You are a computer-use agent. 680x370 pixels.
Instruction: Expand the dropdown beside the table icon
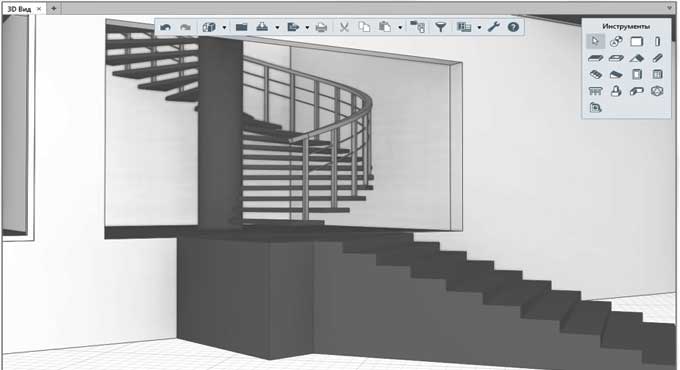(479, 28)
